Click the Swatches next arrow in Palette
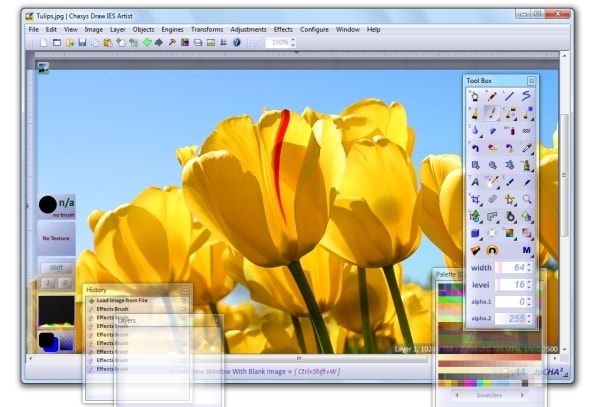The image size is (600, 407). tap(522, 395)
